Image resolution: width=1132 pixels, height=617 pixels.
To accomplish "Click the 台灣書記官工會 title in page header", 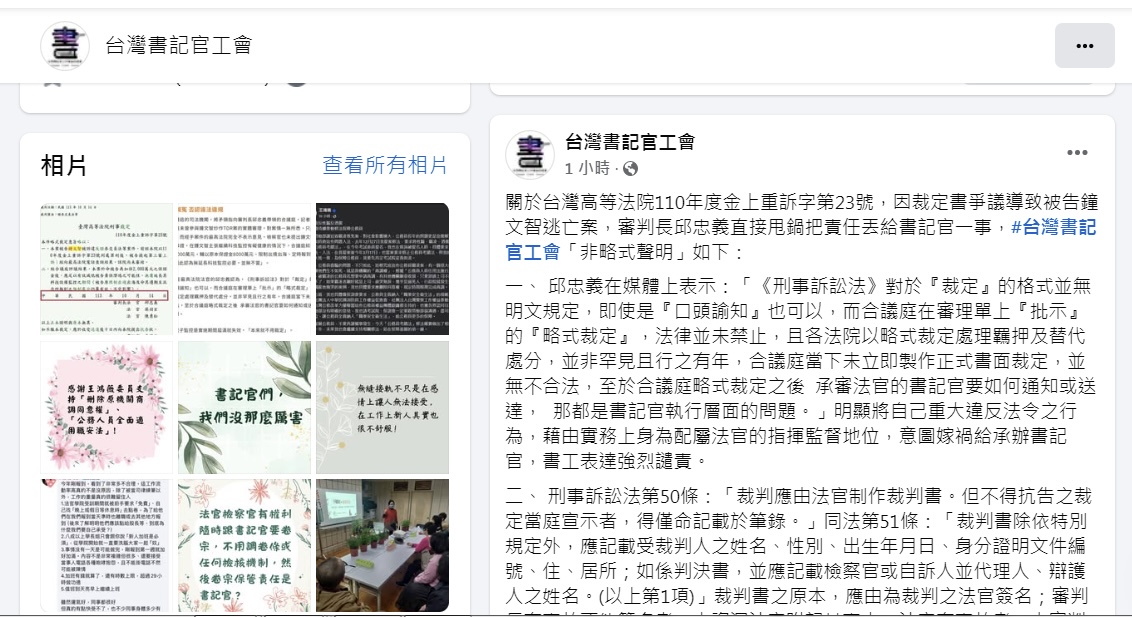I will coord(178,45).
